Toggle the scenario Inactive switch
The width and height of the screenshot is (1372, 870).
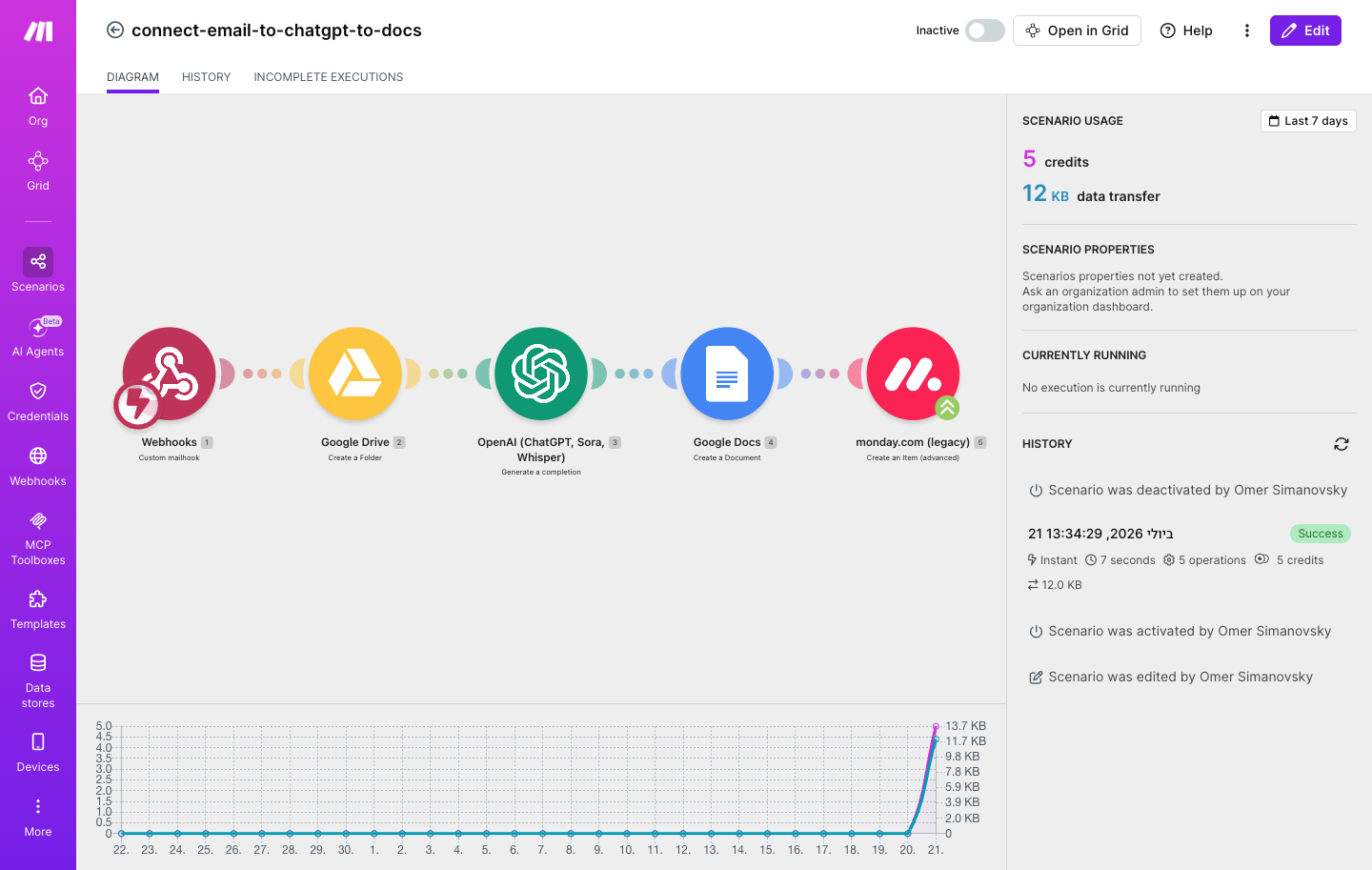(985, 30)
